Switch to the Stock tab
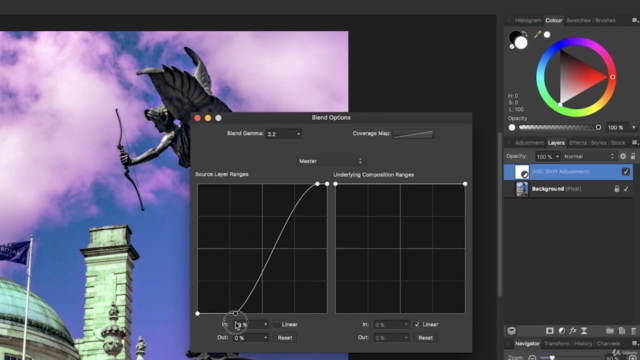This screenshot has width=640, height=360. tap(618, 143)
